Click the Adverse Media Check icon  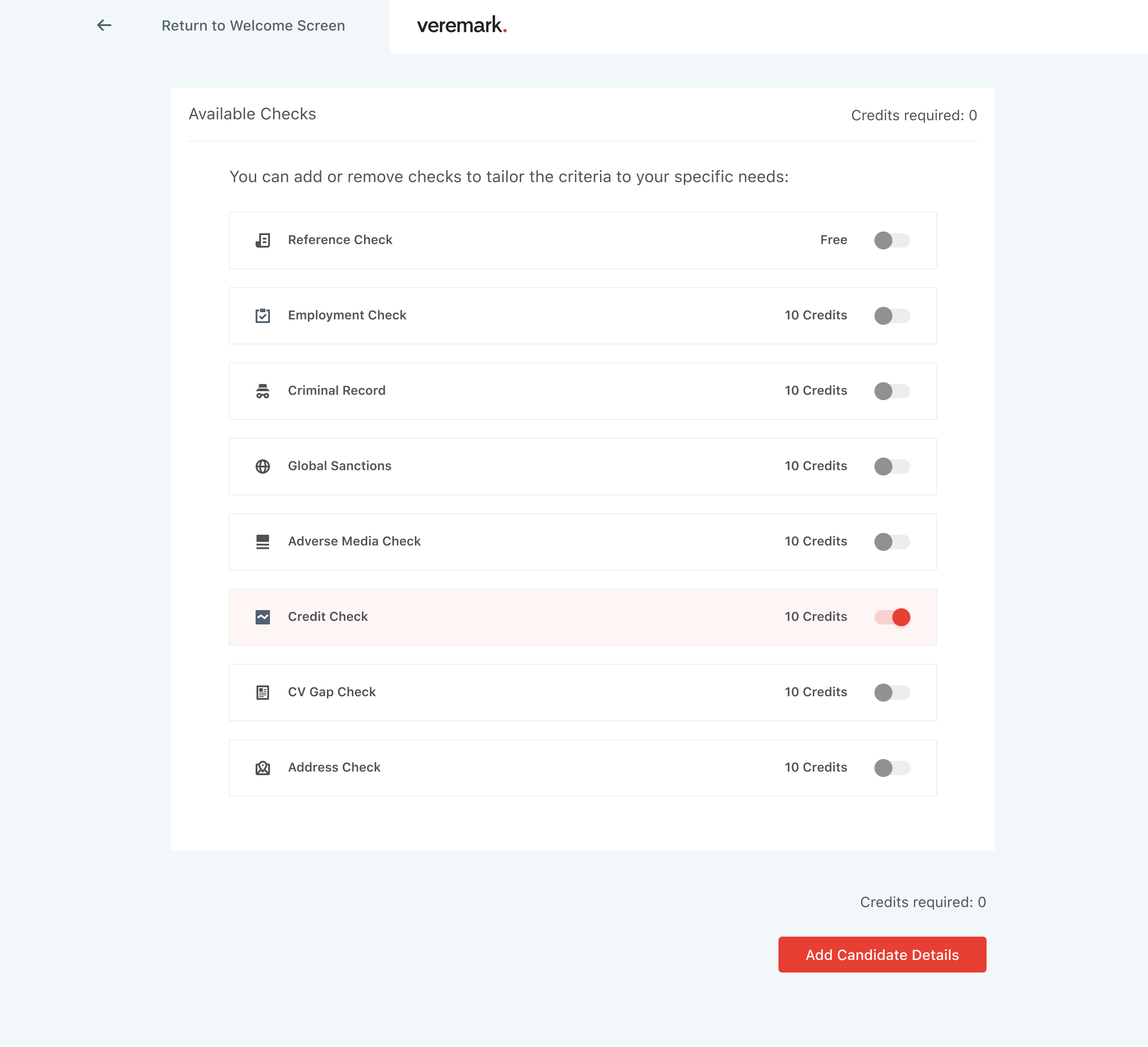tap(262, 541)
